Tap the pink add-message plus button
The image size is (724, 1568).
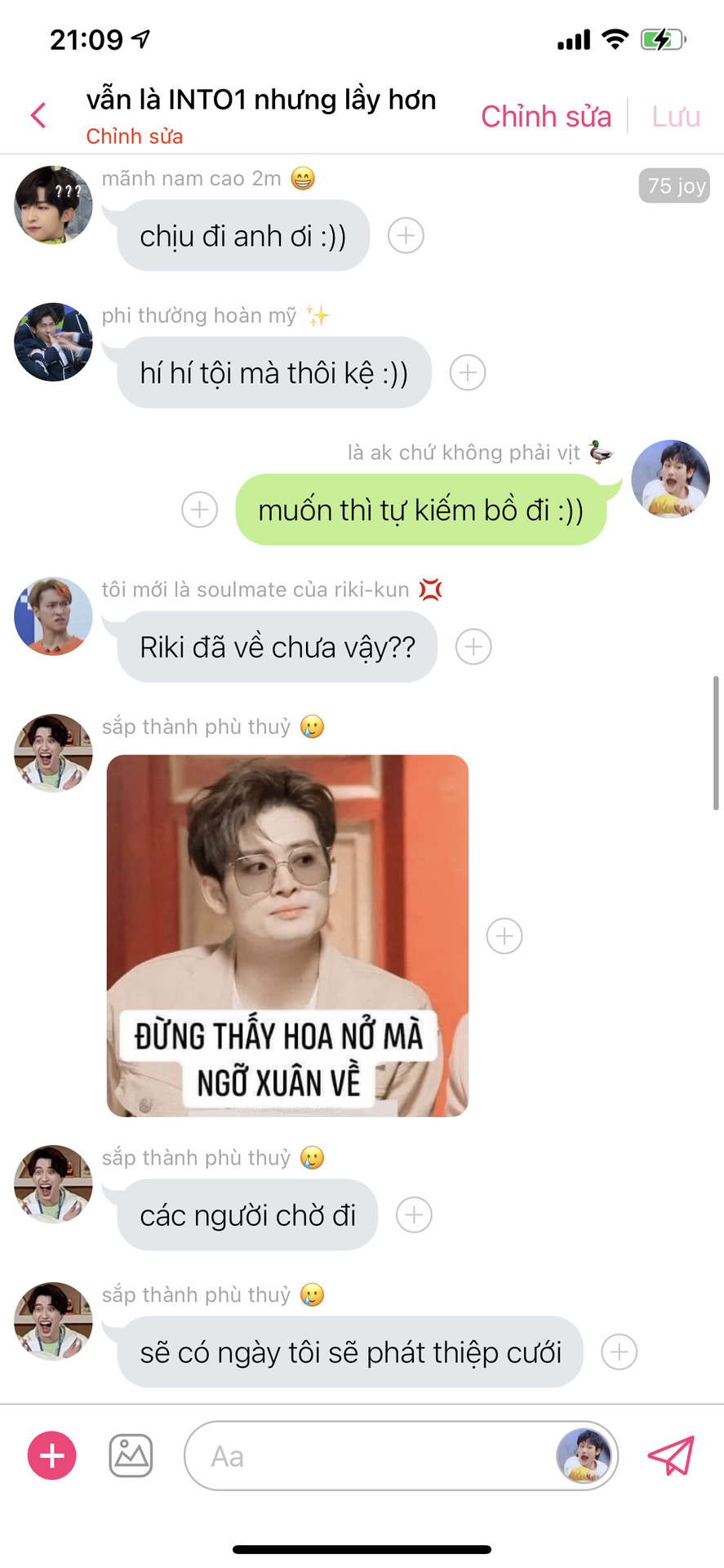click(52, 1455)
